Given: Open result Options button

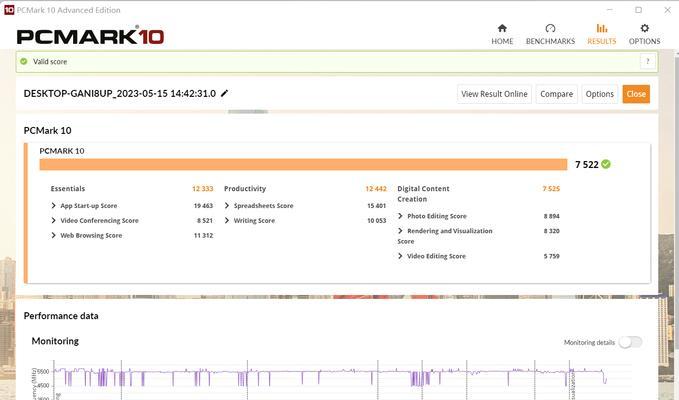Looking at the screenshot, I should click(x=599, y=94).
